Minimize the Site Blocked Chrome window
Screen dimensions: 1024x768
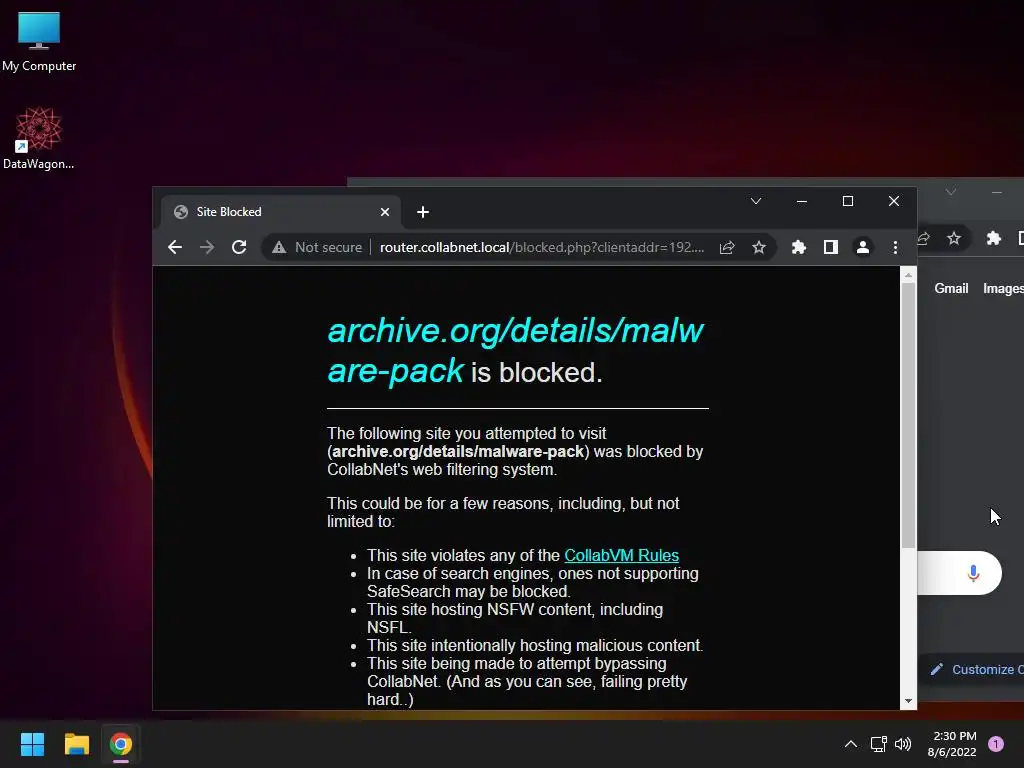tap(802, 201)
